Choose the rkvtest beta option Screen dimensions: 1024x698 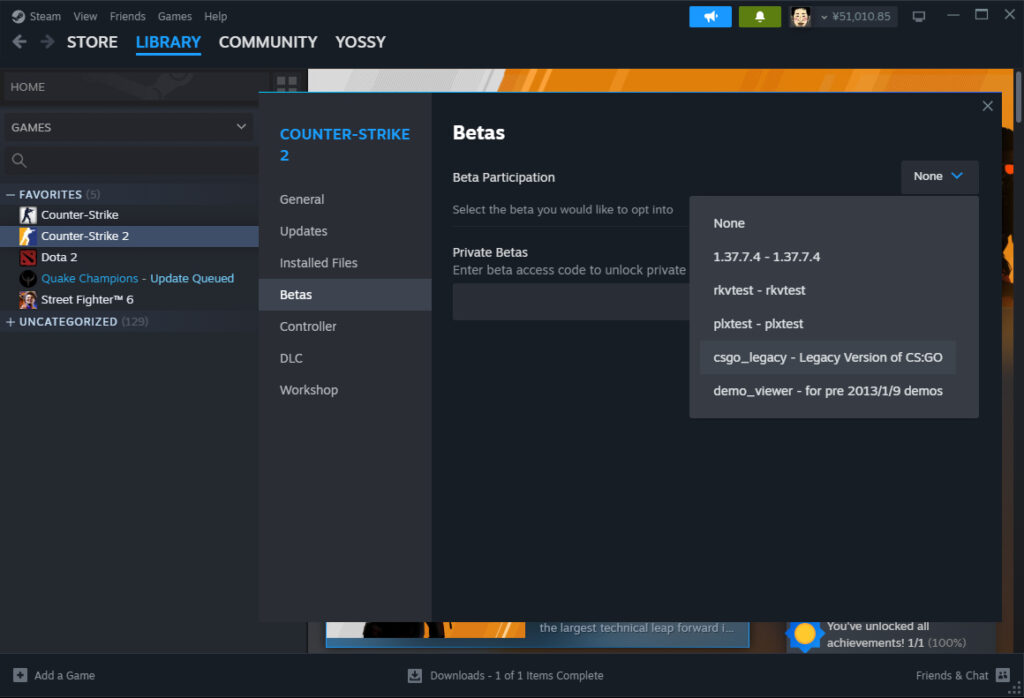coord(827,290)
